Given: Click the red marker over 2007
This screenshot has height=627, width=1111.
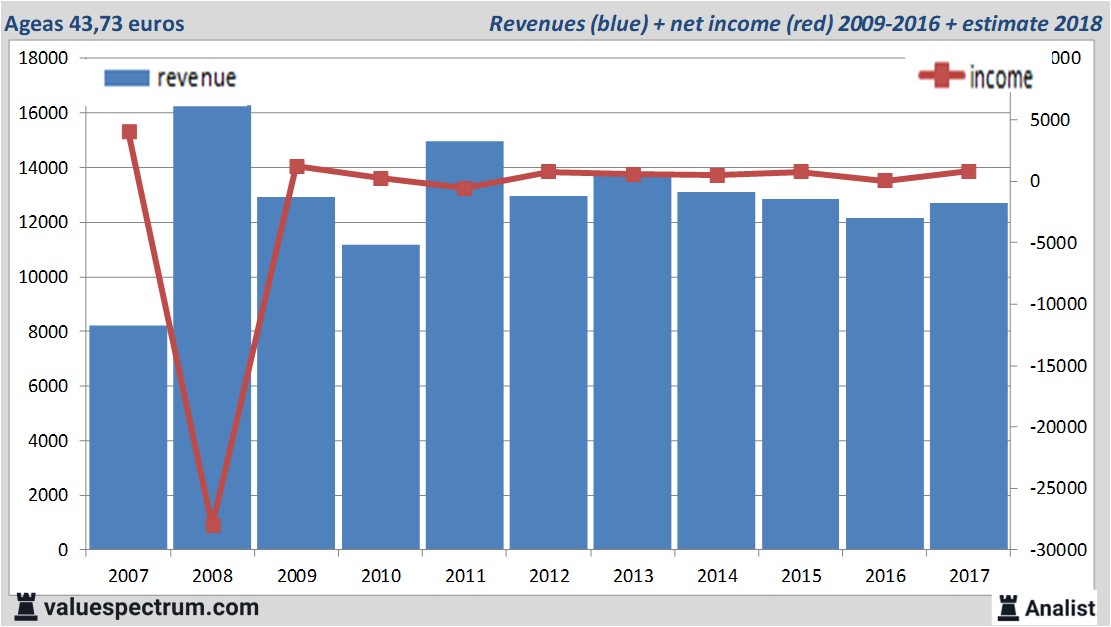Looking at the screenshot, I should point(128,131).
